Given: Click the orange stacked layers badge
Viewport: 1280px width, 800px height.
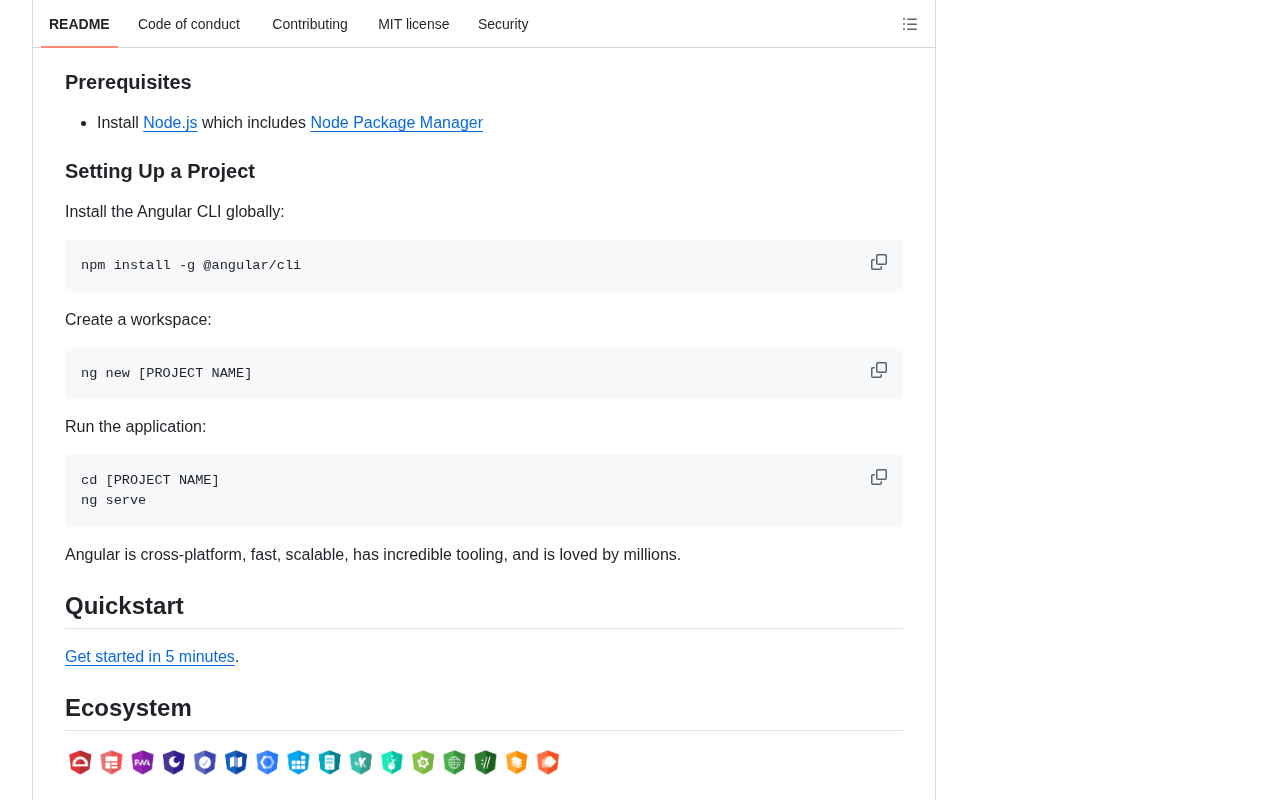Looking at the screenshot, I should (516, 762).
